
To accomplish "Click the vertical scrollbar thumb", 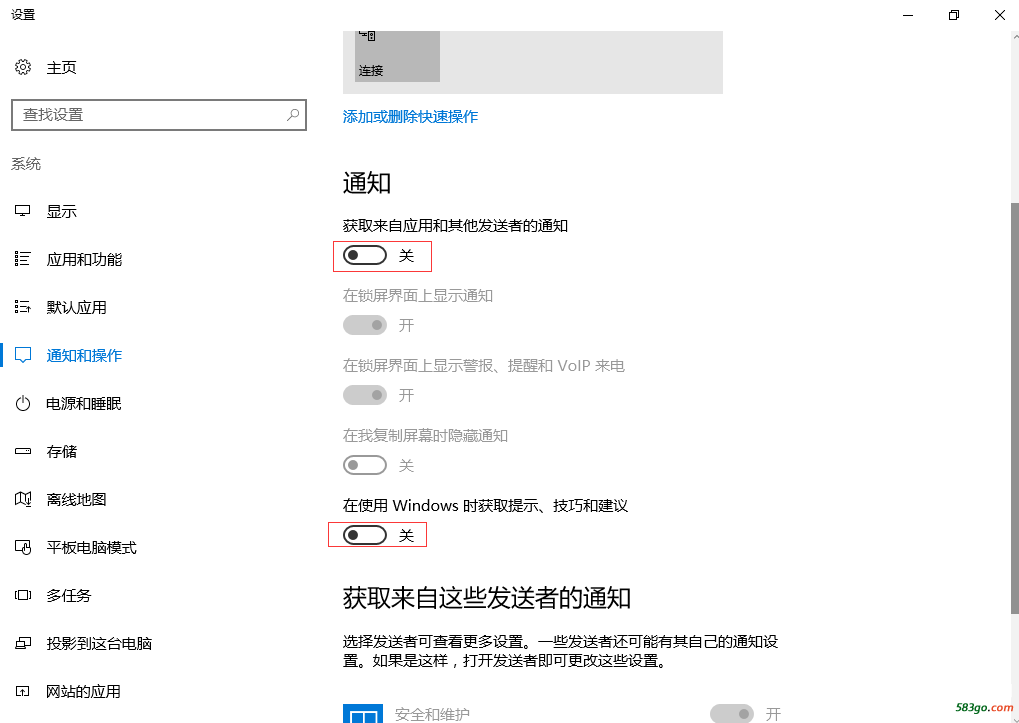I will tap(1014, 407).
